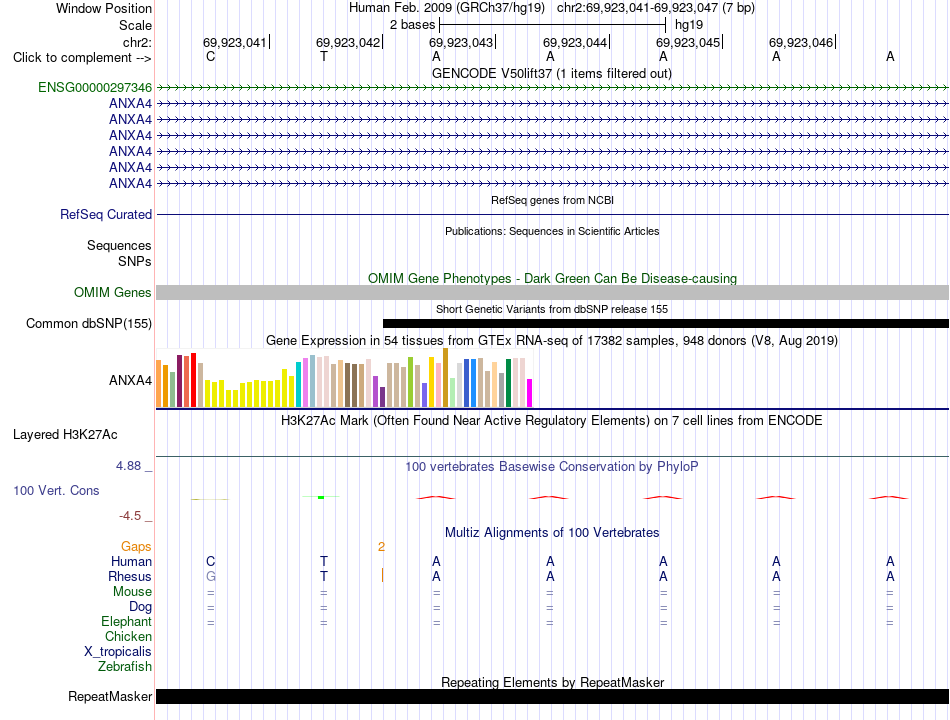Click the magenta last bar in GTEx chart
Image resolution: width=950 pixels, height=720 pixels.
coord(530,393)
